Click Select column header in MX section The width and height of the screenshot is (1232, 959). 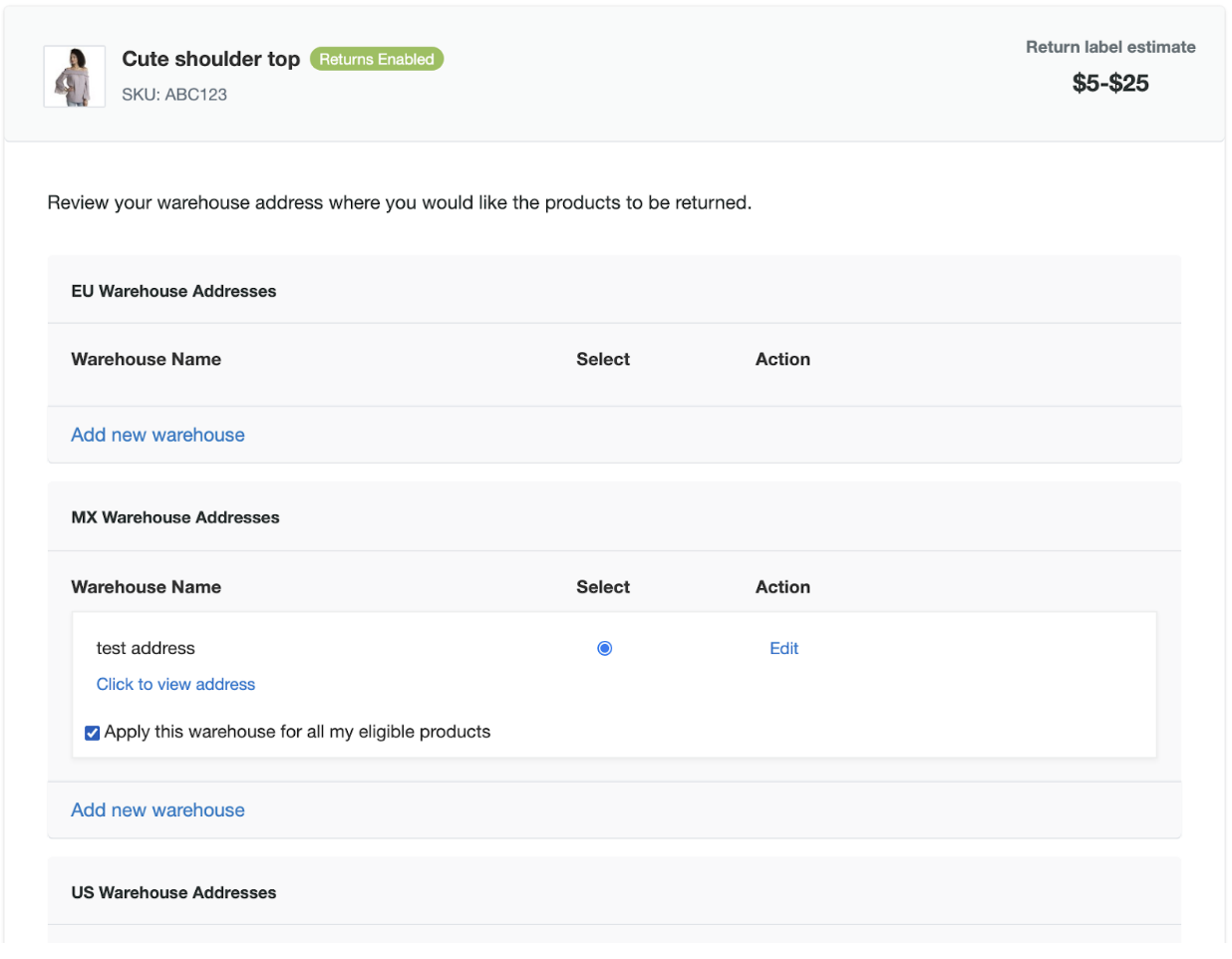pyautogui.click(x=603, y=588)
